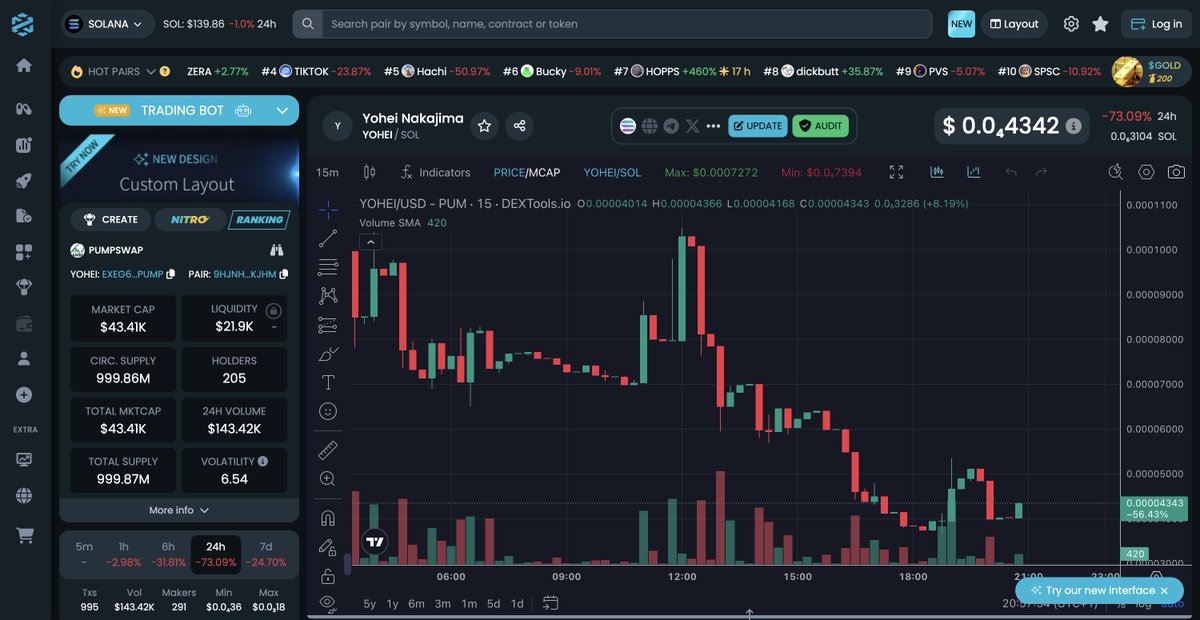
Task: Toggle log scale on chart
Action: (1141, 604)
